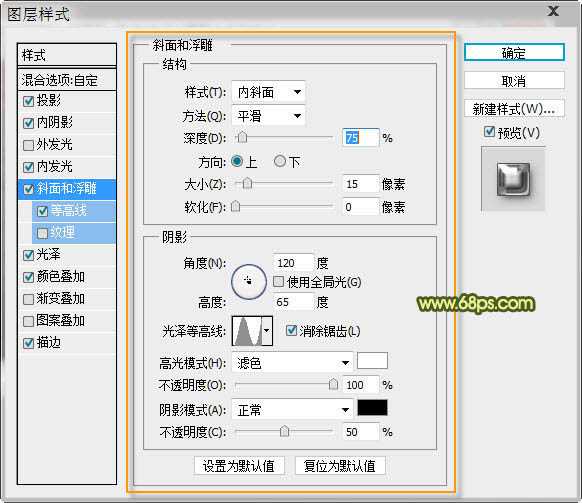Open the 颜色叠加 settings panel

click(61, 277)
